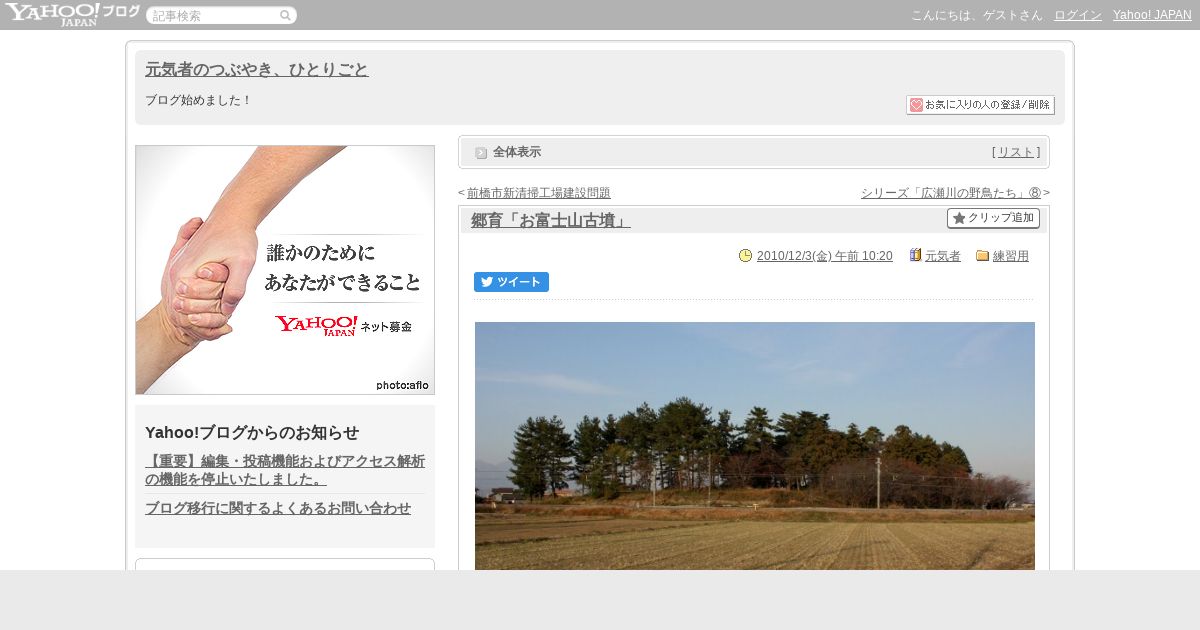
Task: Click the Yahoo!ブログからのお知らせ heading
Action: [252, 432]
